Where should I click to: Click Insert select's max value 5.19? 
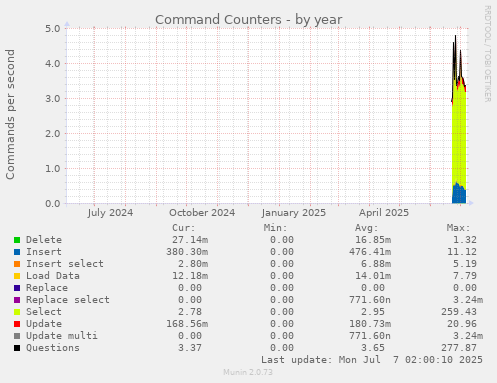[x=465, y=264]
